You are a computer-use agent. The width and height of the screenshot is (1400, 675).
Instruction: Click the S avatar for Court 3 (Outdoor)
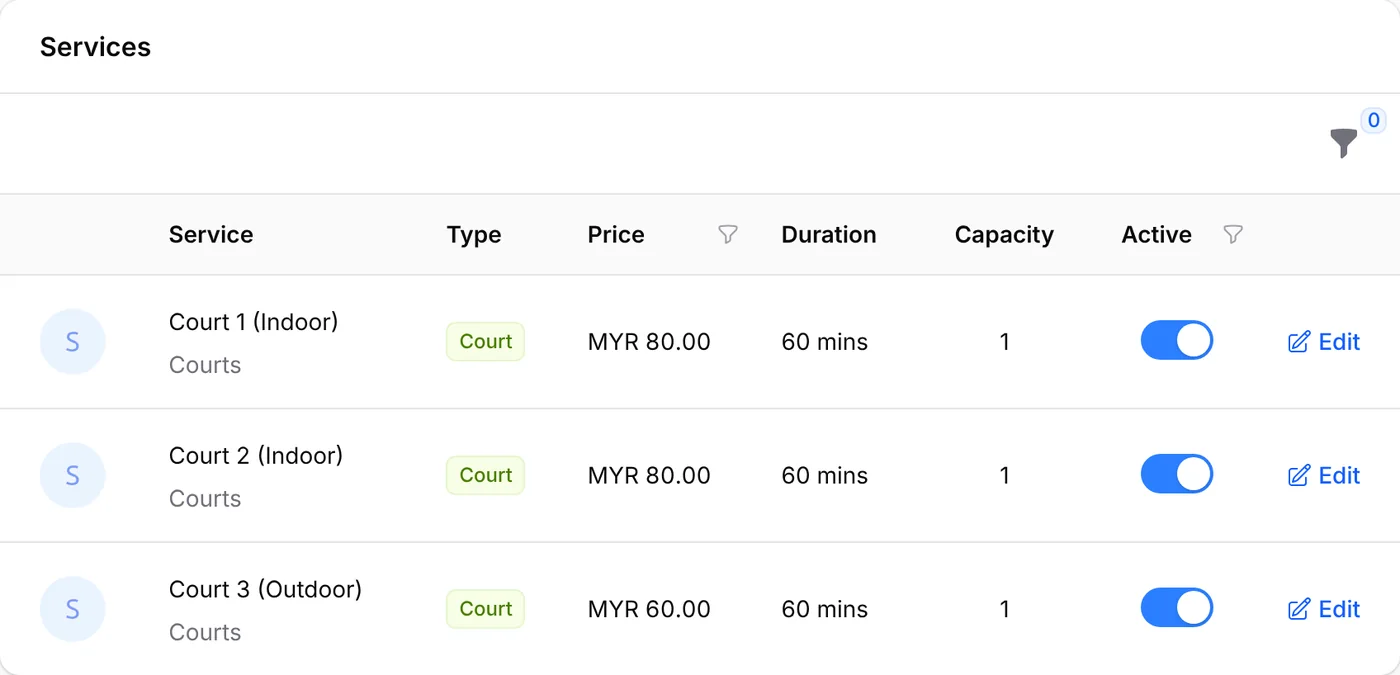[x=72, y=609]
